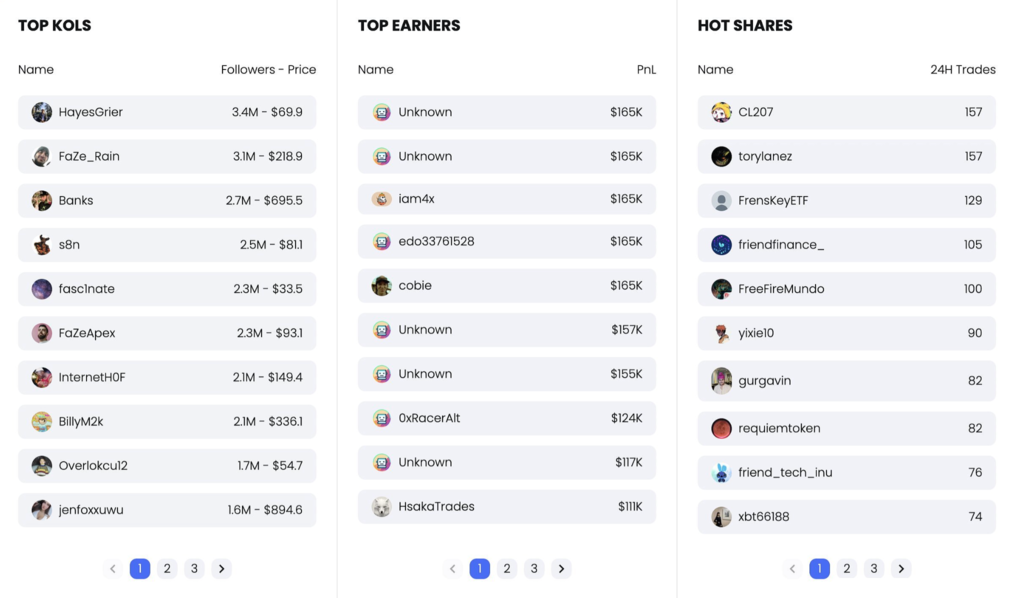Open the jenfoxxuwu row
Image resolution: width=1011 pixels, height=598 pixels.
[167, 510]
